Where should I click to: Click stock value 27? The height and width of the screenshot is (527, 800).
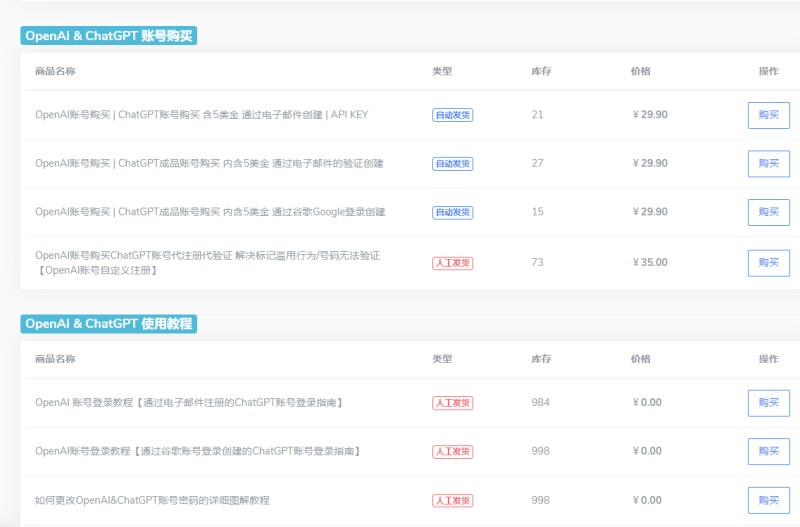pos(537,163)
